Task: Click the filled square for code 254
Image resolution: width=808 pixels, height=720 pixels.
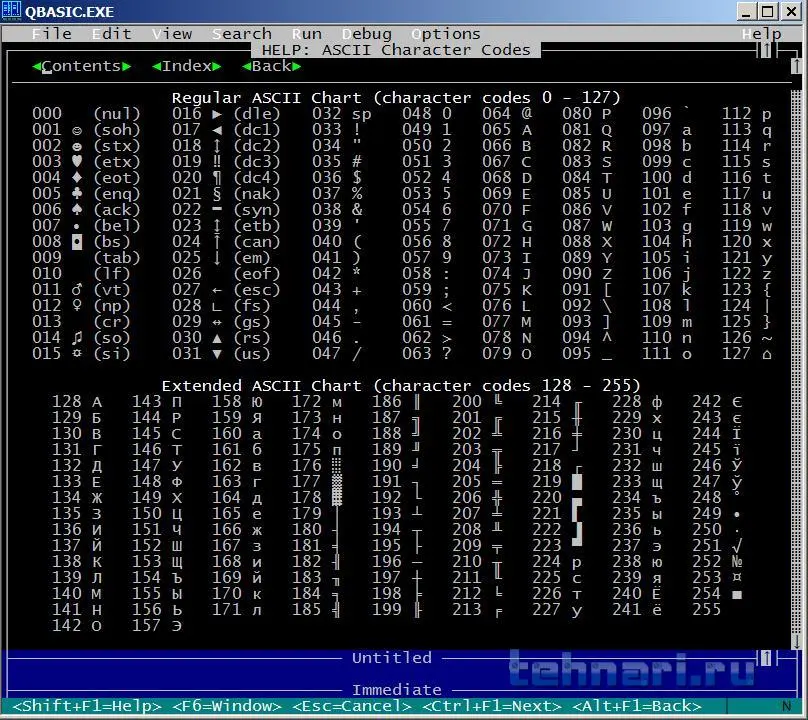Action: click(737, 595)
